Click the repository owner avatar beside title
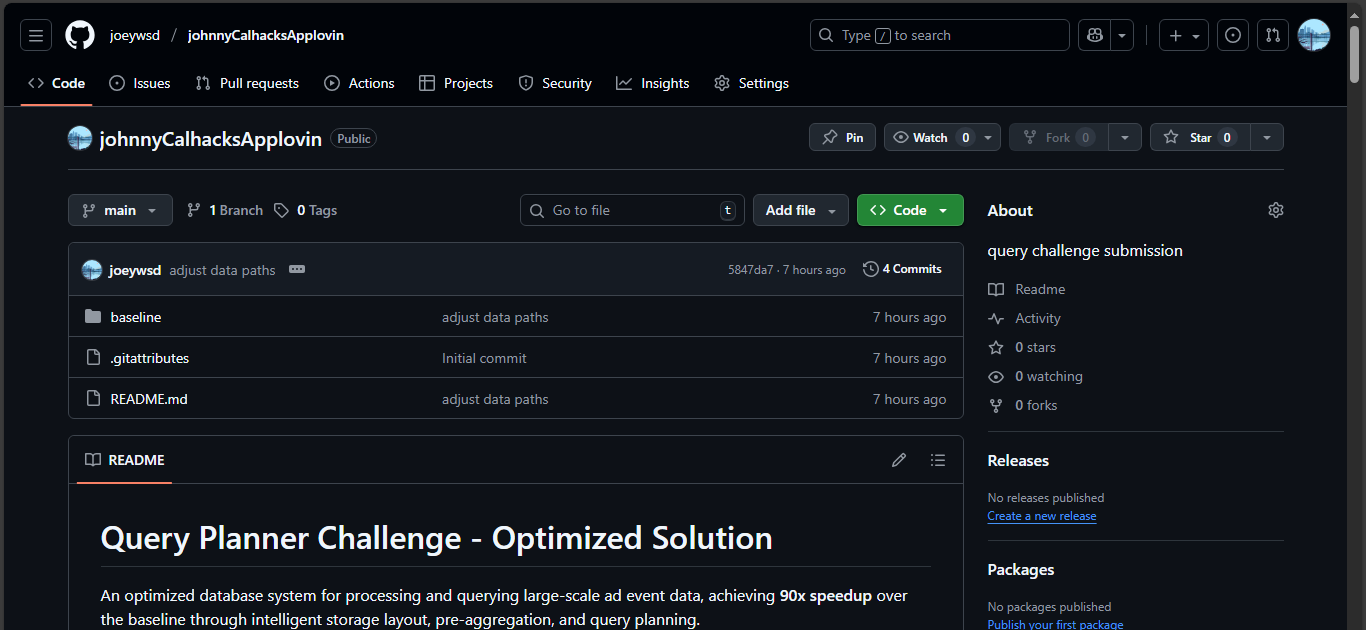Image resolution: width=1366 pixels, height=630 pixels. (x=80, y=138)
